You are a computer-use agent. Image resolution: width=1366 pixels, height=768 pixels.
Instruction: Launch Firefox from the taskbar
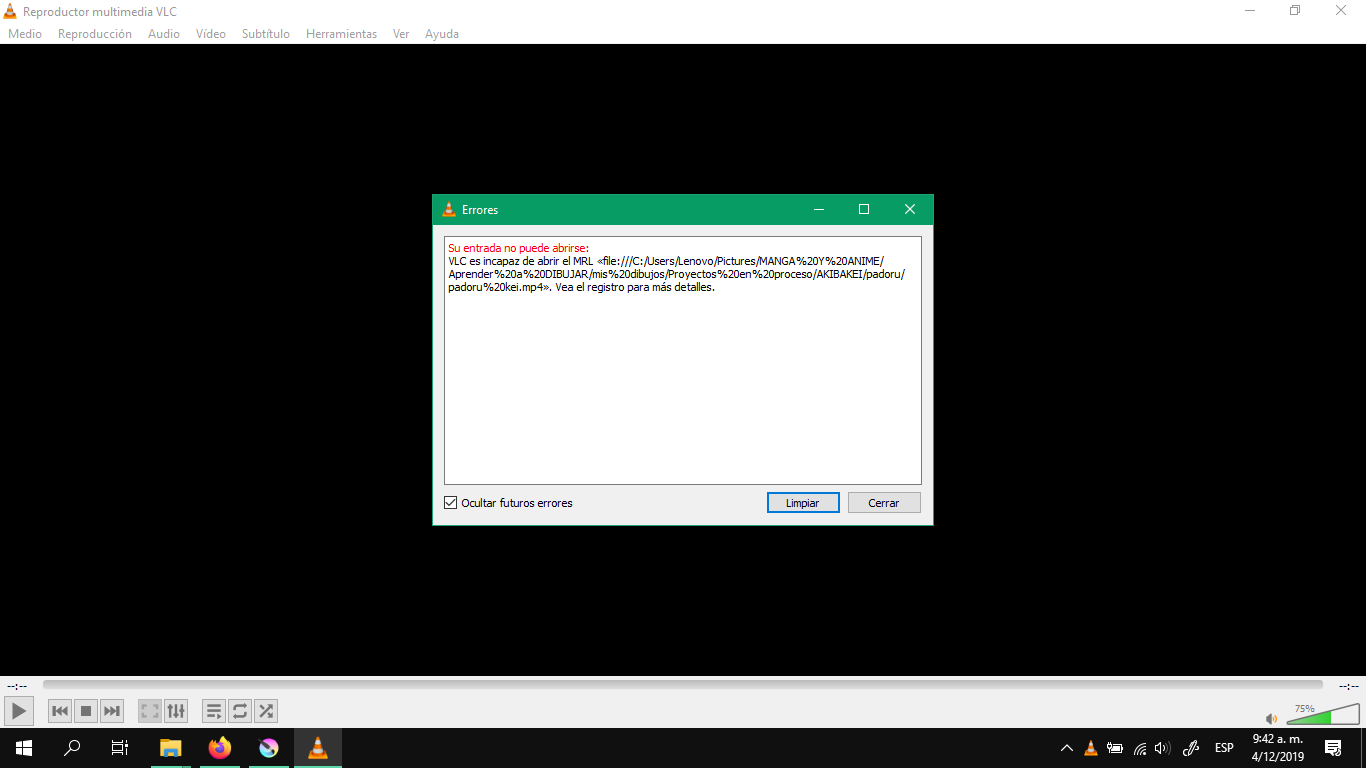(220, 748)
